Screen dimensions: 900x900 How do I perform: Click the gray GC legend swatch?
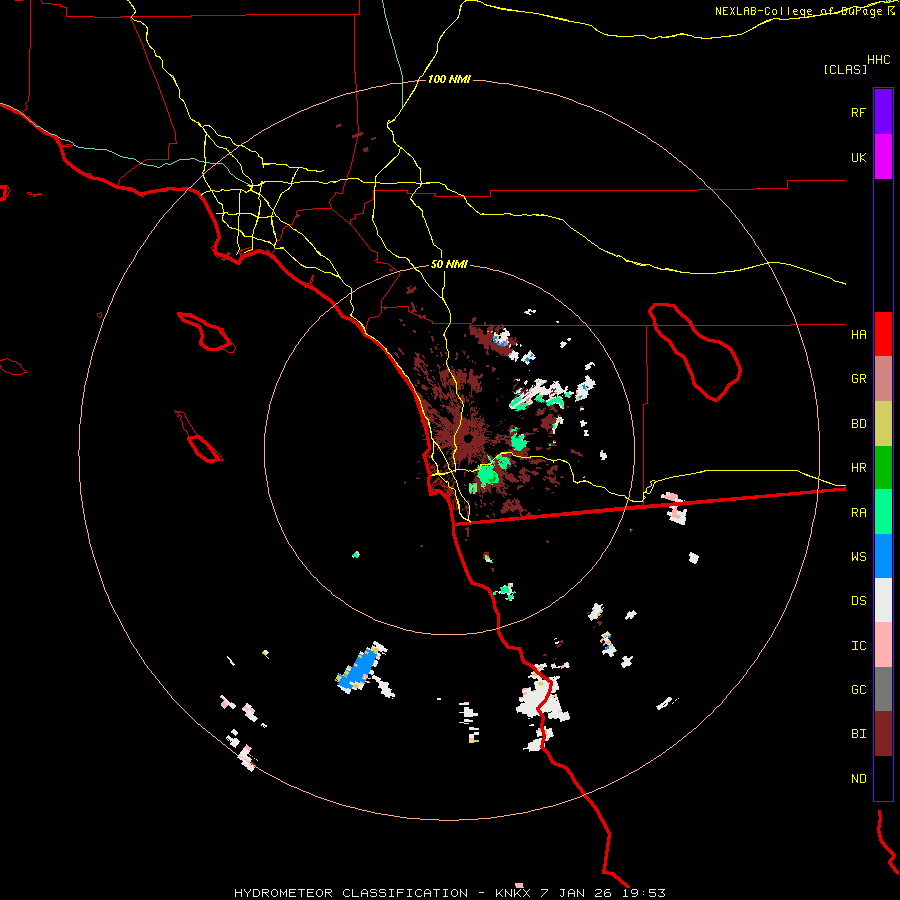click(883, 689)
